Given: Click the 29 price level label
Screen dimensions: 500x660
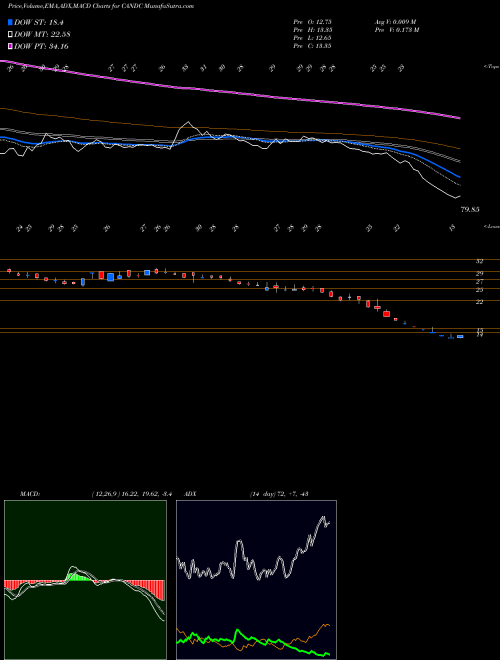Looking at the screenshot, I should point(479,274).
